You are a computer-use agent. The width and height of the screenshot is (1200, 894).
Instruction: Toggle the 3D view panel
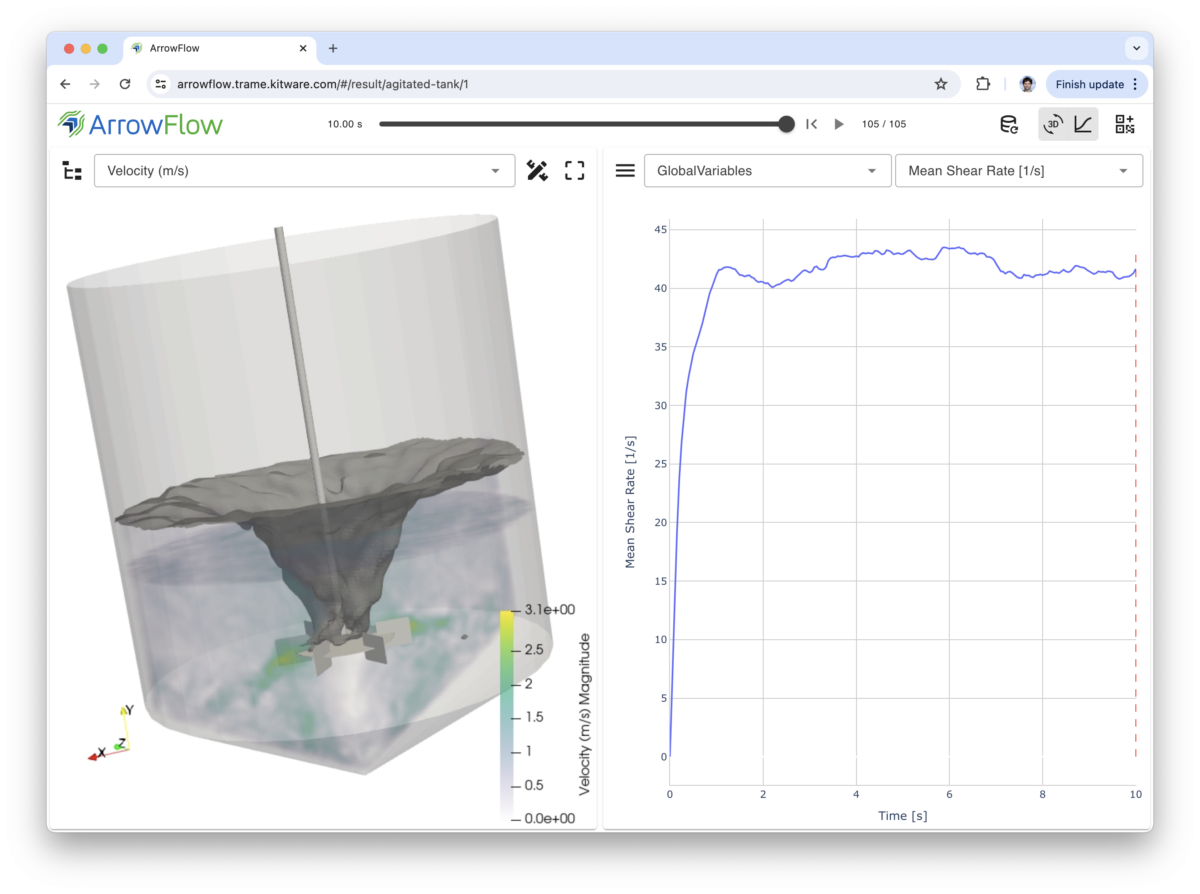tap(1053, 124)
